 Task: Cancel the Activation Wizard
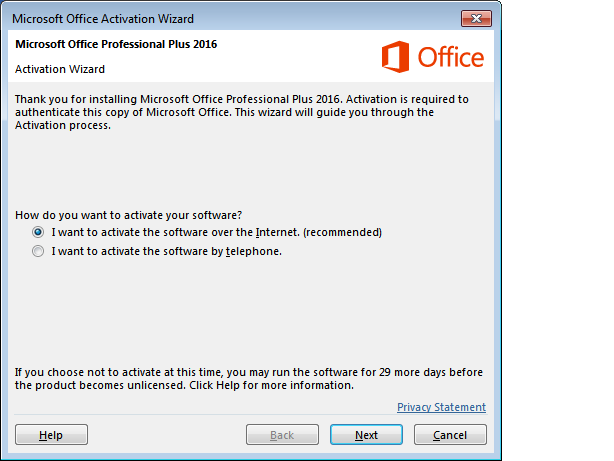pyautogui.click(x=450, y=435)
